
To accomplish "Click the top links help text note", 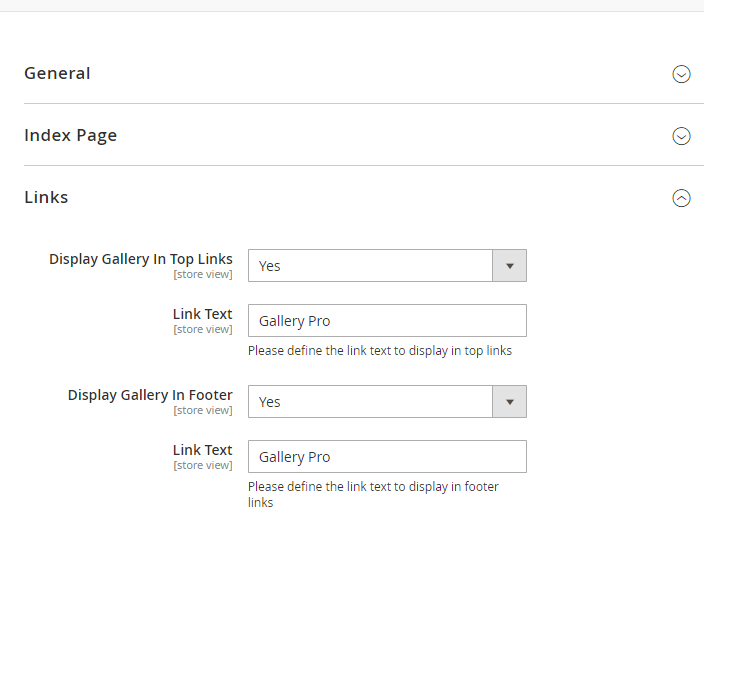I will [380, 351].
